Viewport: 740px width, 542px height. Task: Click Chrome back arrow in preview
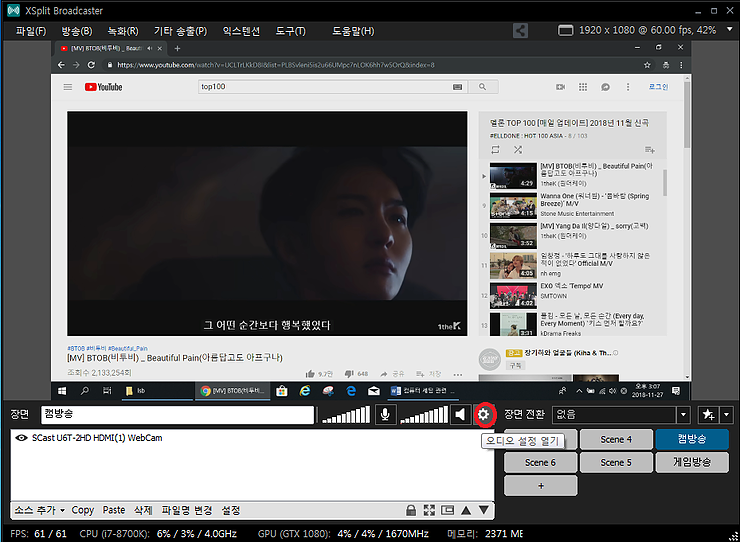[61, 65]
